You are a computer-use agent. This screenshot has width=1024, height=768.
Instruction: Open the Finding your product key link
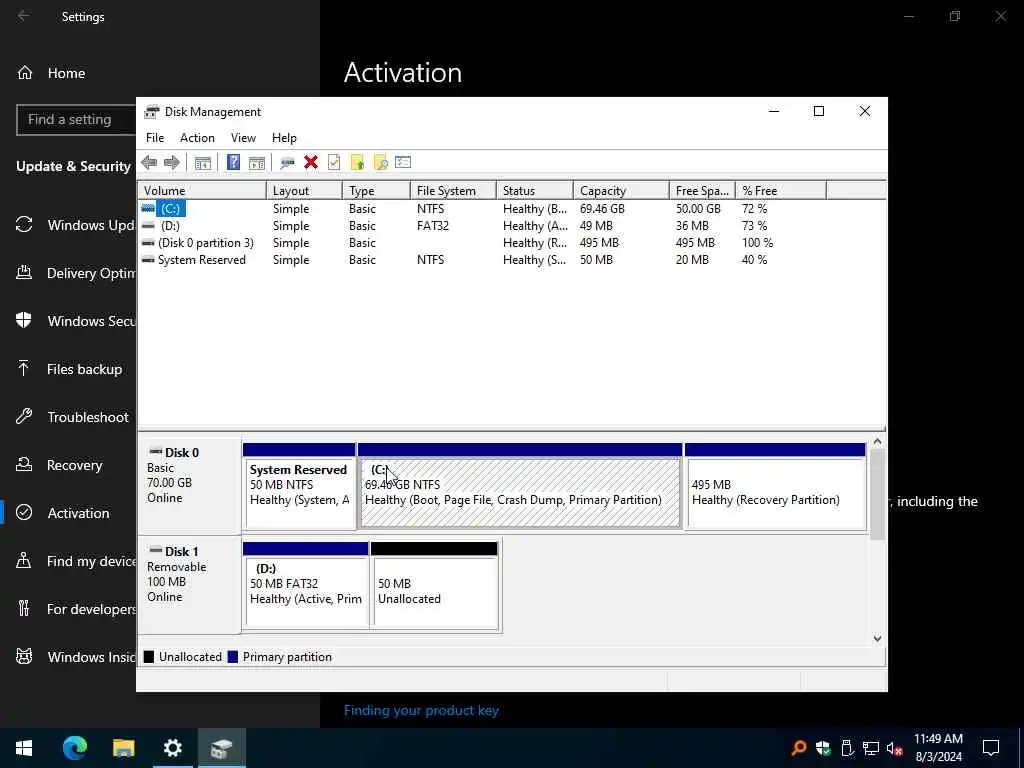[421, 711]
